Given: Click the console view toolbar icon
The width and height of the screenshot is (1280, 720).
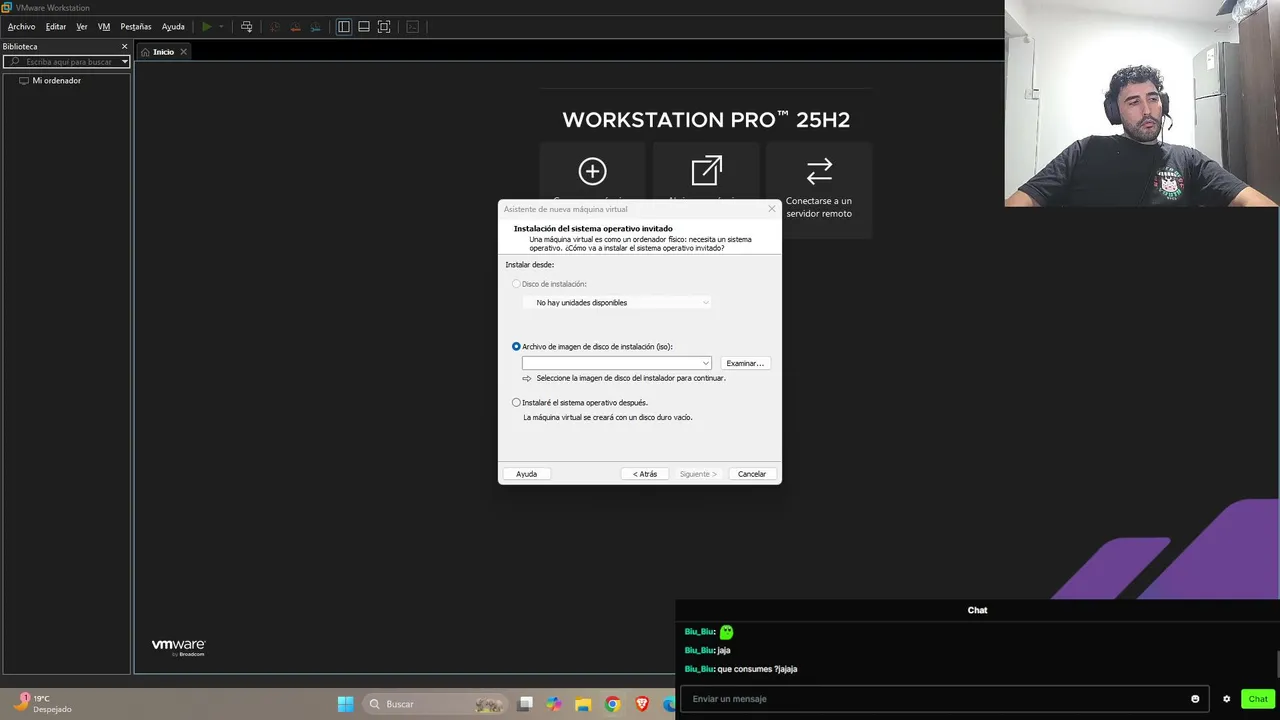Looking at the screenshot, I should point(412,27).
